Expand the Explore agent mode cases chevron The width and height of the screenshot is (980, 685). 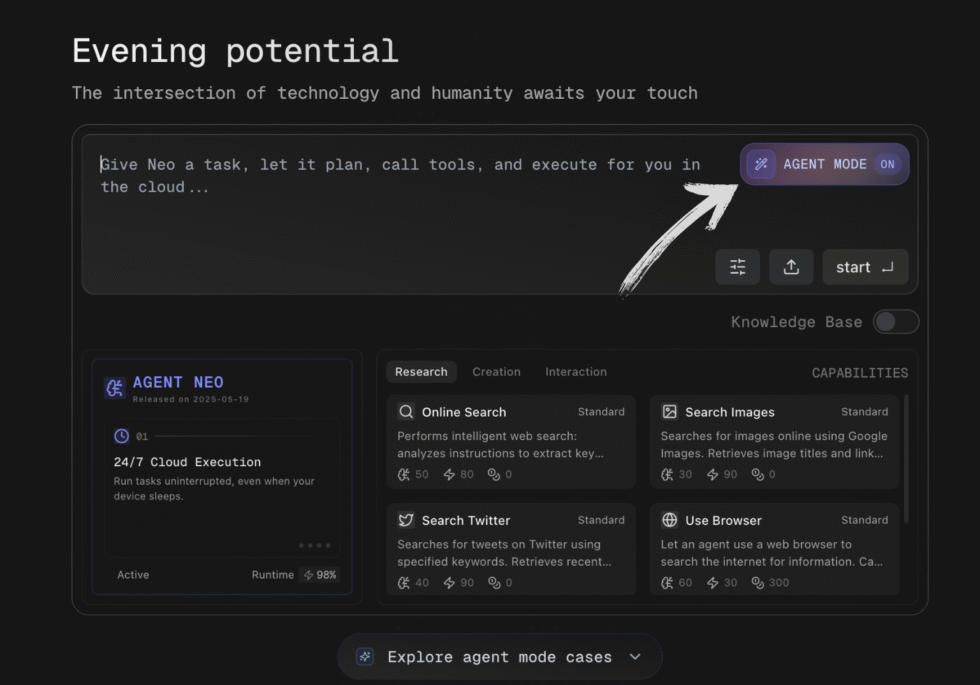(635, 657)
